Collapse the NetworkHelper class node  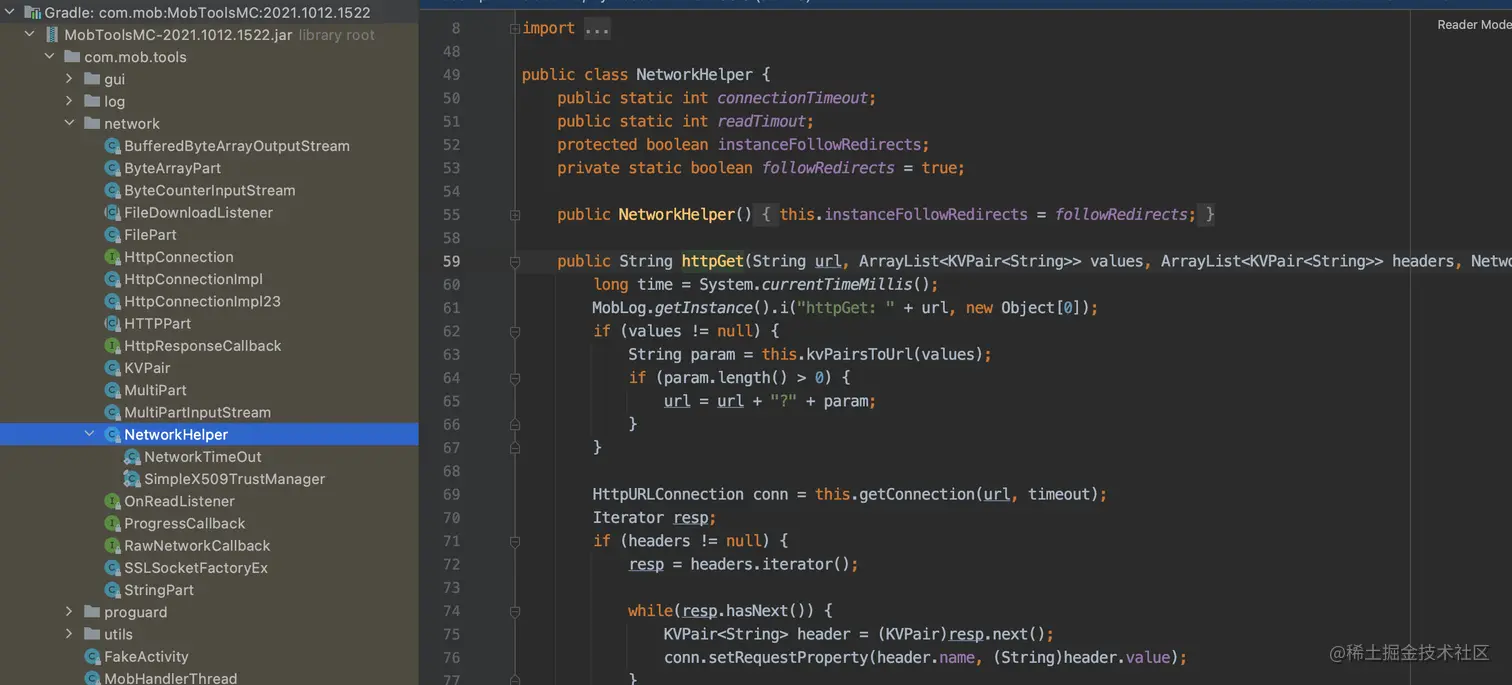pos(89,434)
